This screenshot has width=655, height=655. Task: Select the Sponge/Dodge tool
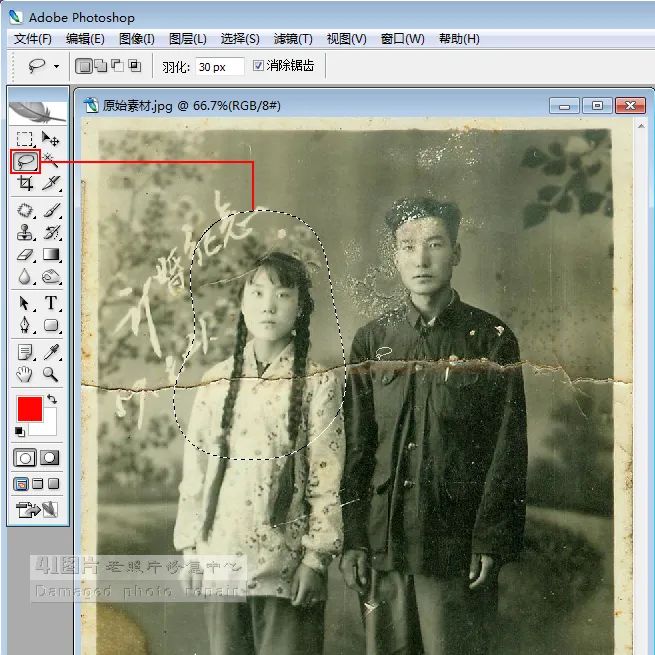(51, 277)
